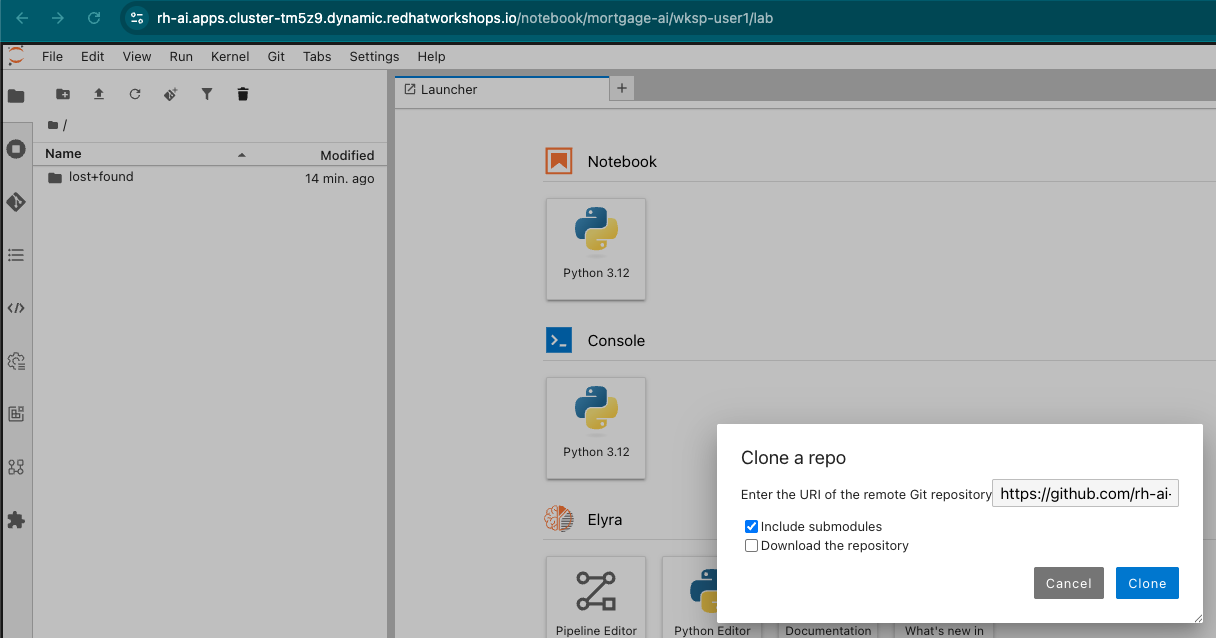Open the Running Terminals and Kernels icon
The width and height of the screenshot is (1216, 638).
tap(16, 149)
